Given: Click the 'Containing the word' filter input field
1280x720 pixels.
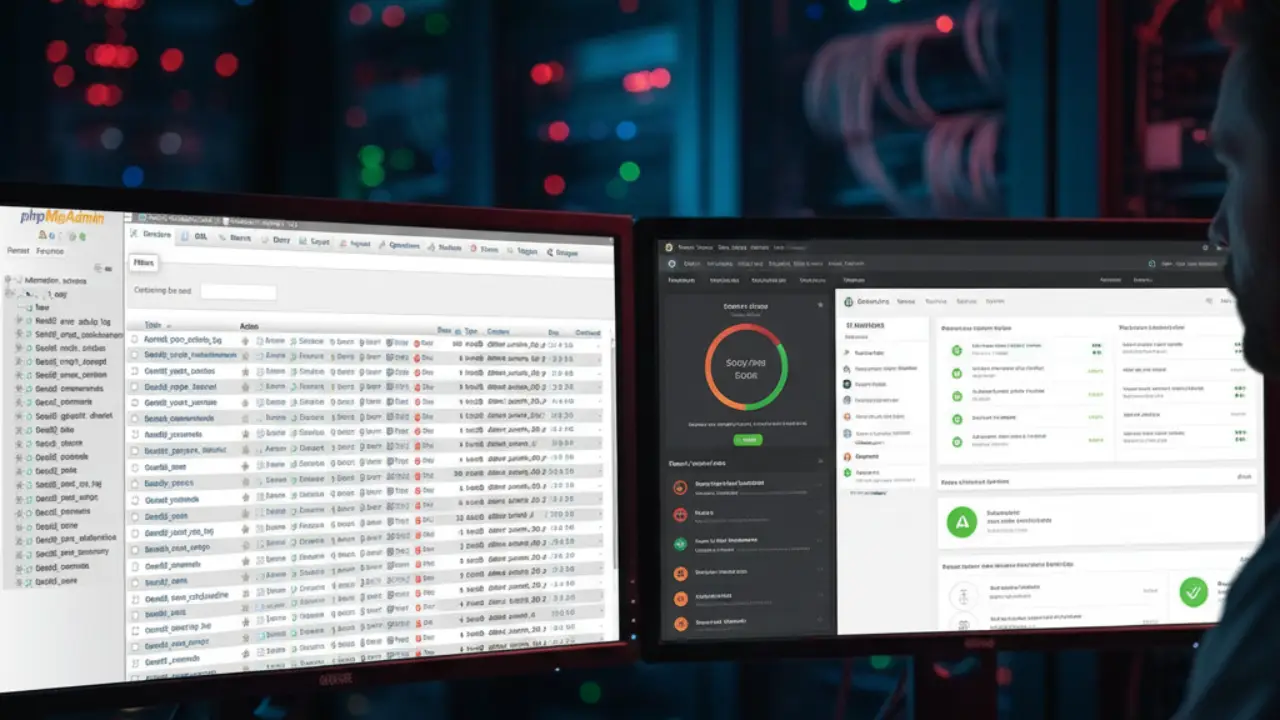Looking at the screenshot, I should 238,292.
